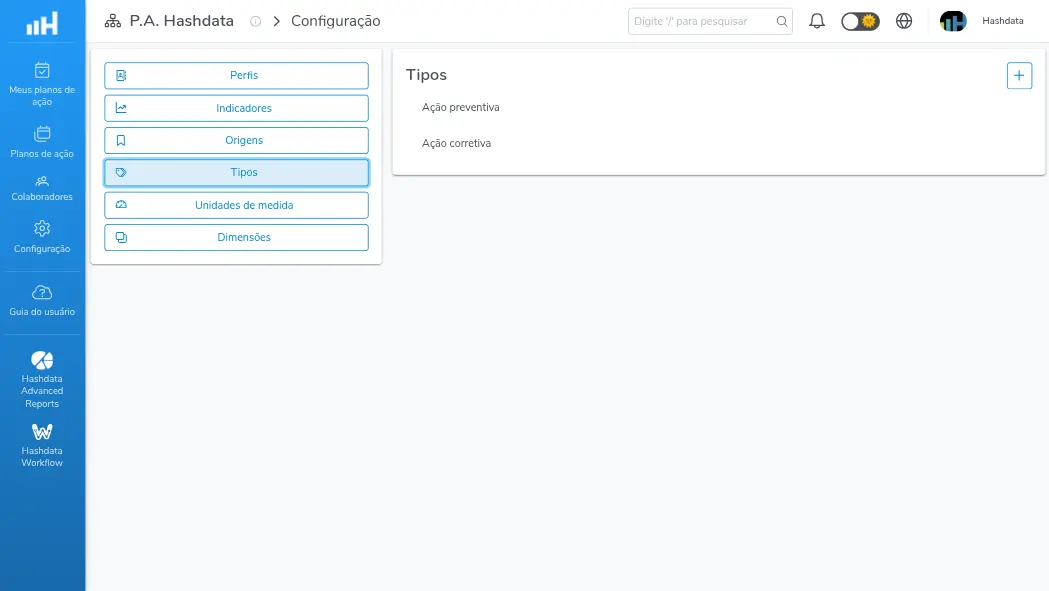Open the Colaboradores section
This screenshot has width=1049, height=591.
42,189
